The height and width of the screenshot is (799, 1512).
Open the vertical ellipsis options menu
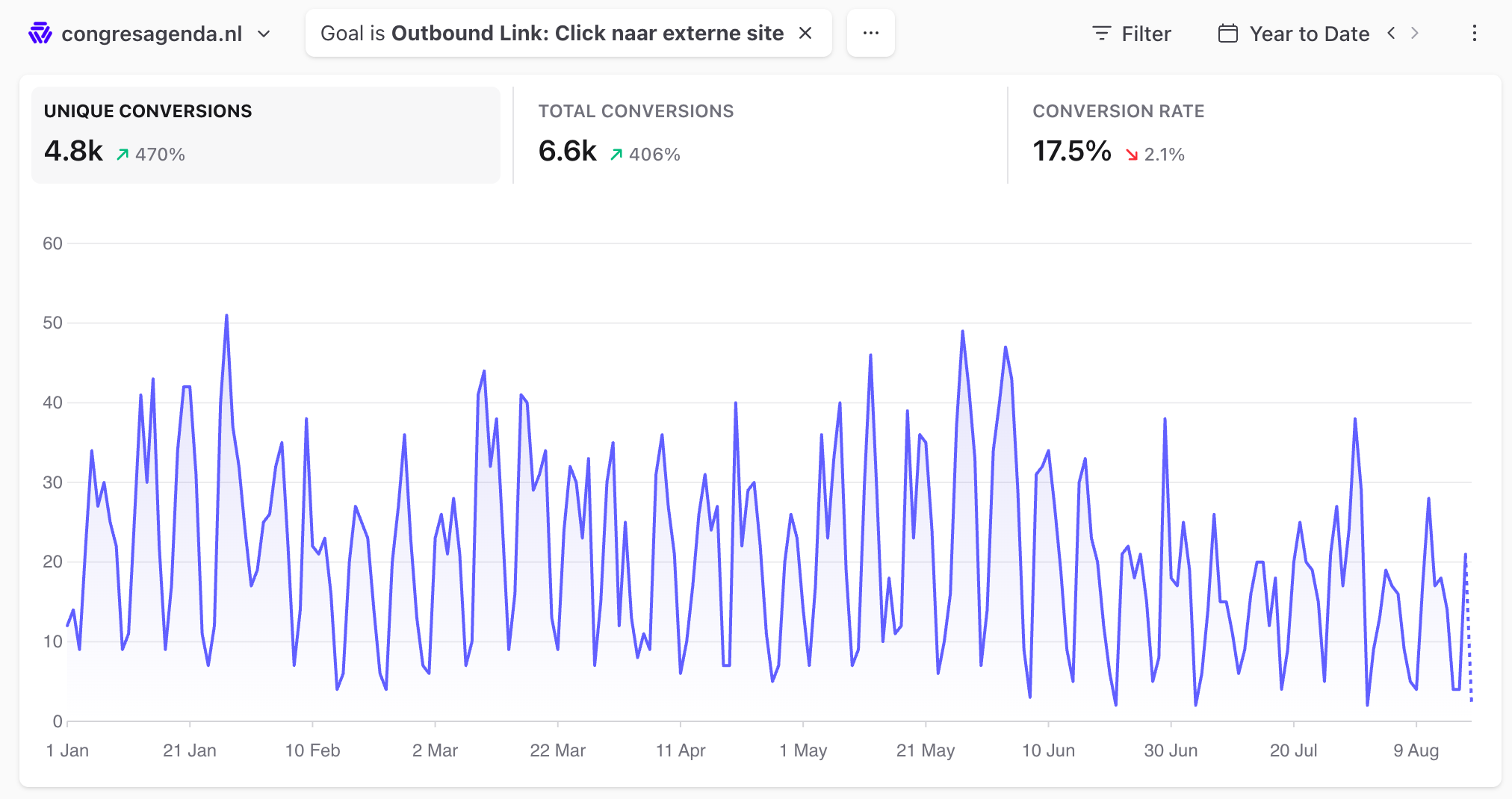coord(1474,33)
